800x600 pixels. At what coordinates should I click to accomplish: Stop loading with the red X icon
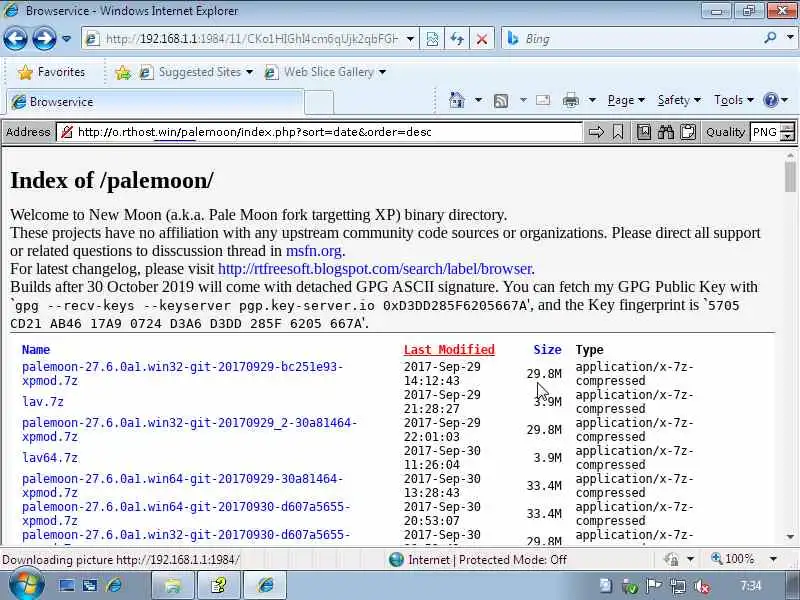click(481, 39)
